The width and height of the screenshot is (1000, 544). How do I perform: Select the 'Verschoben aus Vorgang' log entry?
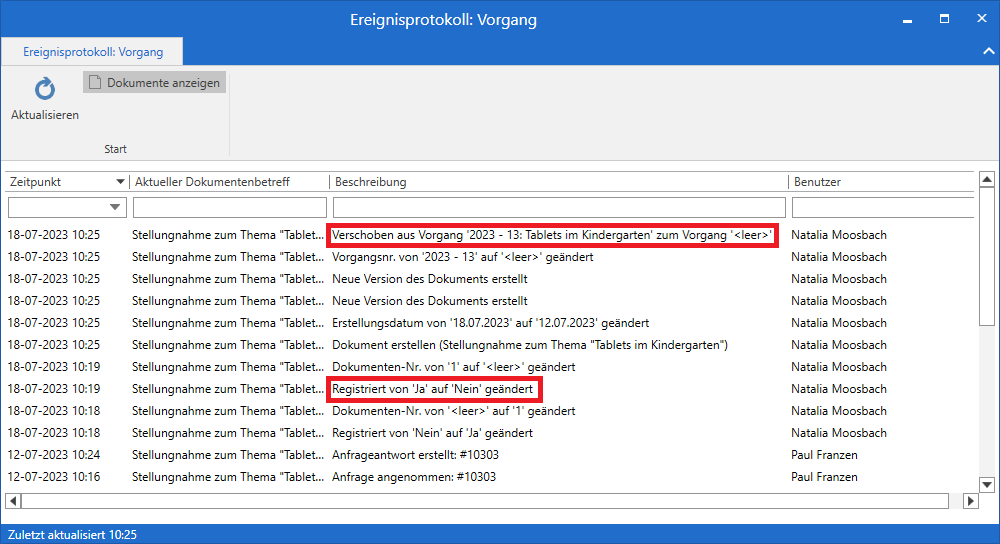[553, 235]
